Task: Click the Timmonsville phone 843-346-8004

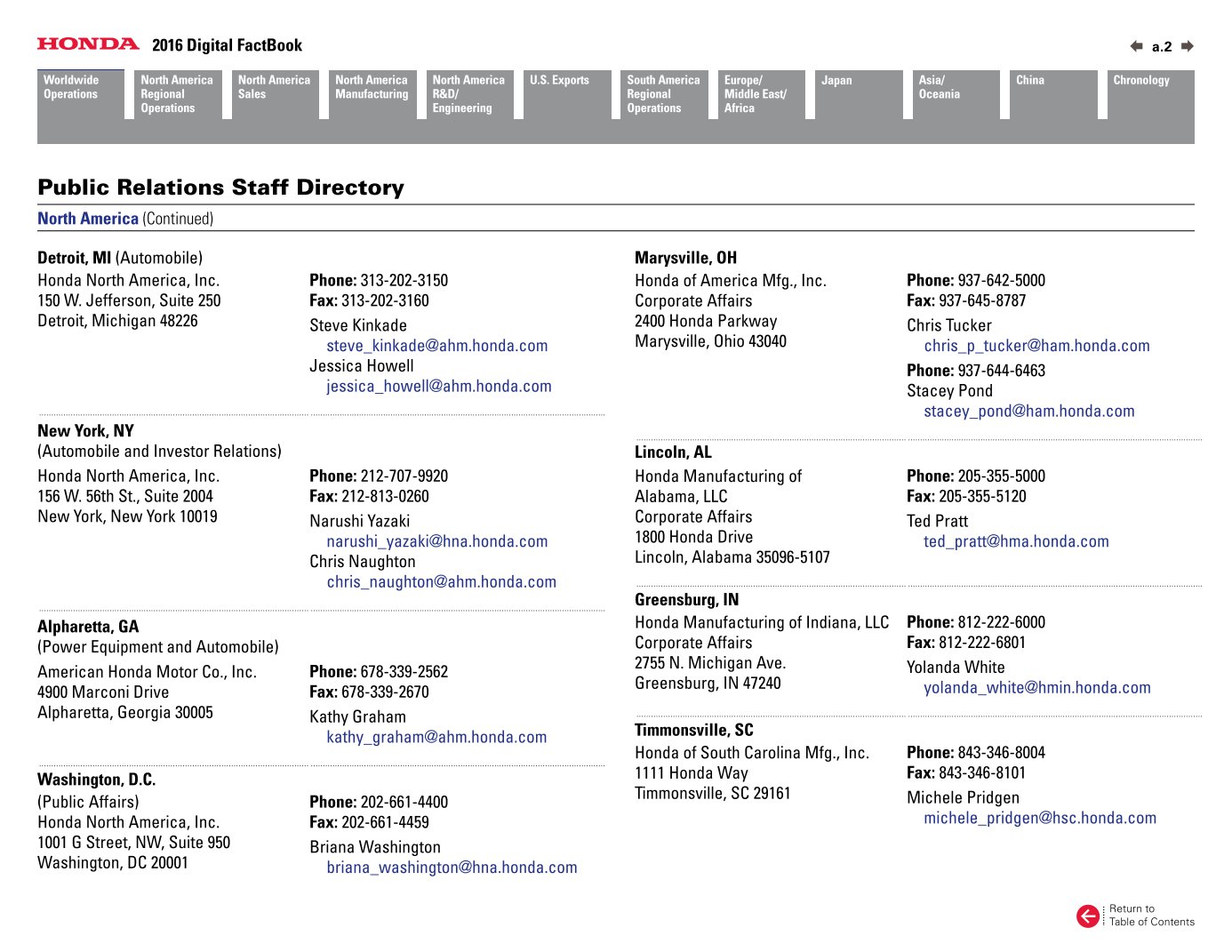Action: [x=1002, y=753]
